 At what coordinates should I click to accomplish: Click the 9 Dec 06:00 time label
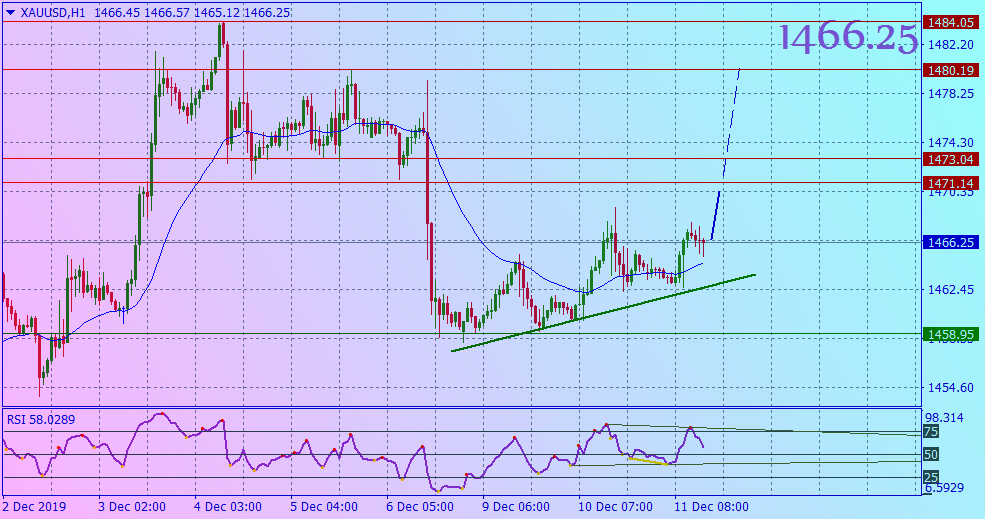516,506
